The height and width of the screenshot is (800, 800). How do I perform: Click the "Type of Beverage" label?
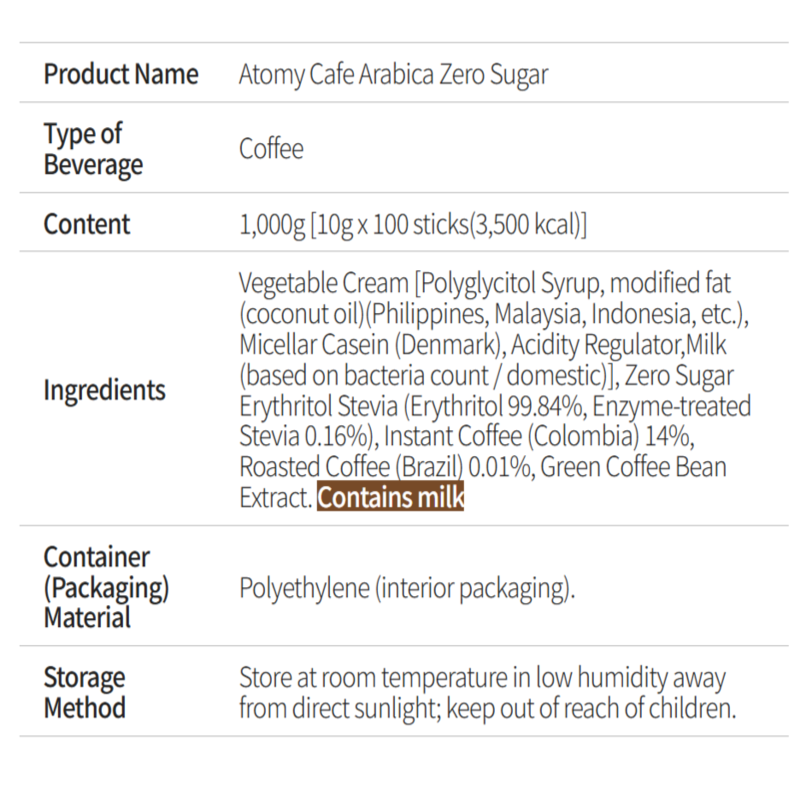[93, 149]
